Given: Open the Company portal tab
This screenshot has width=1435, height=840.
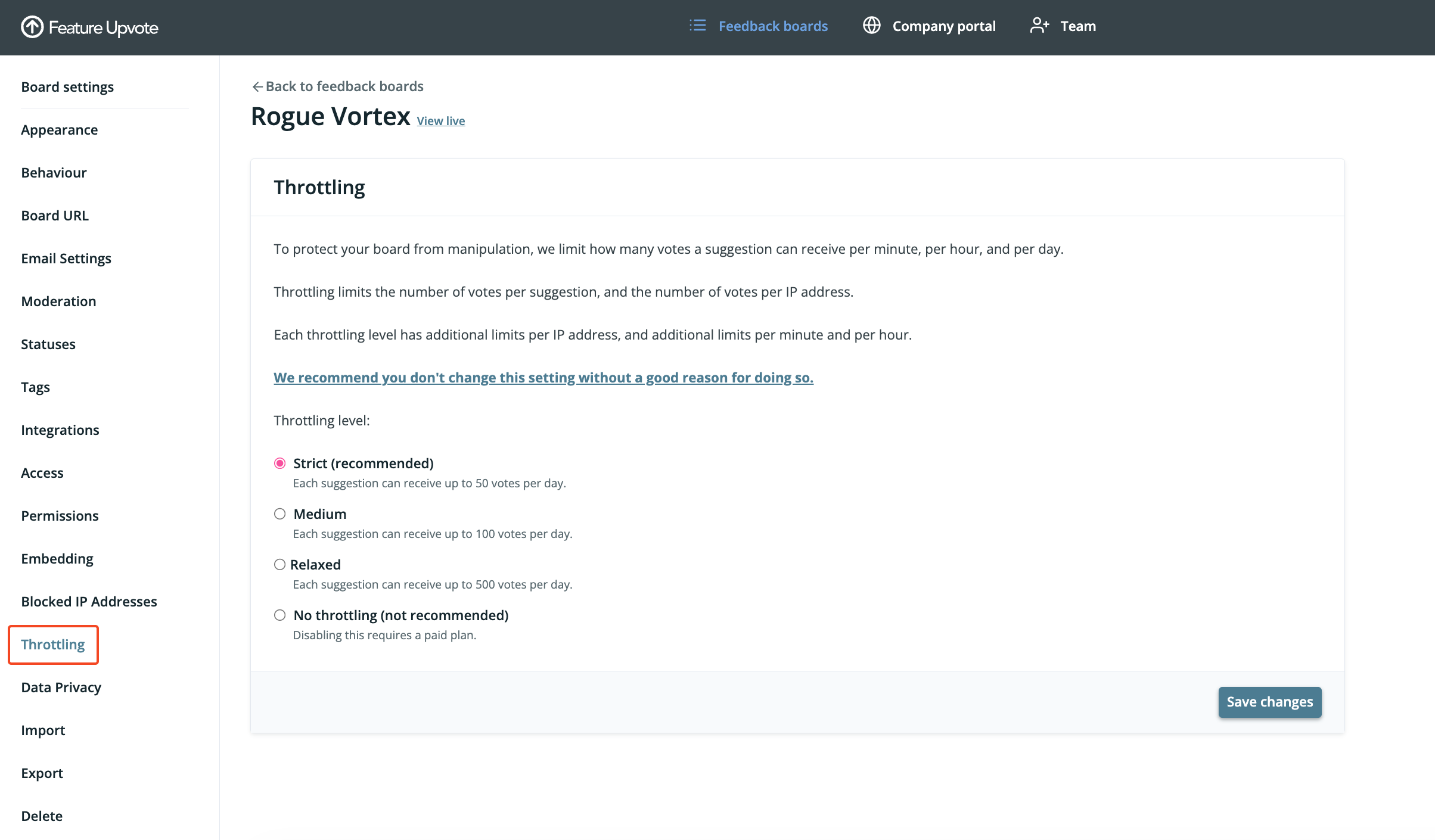Looking at the screenshot, I should (943, 26).
